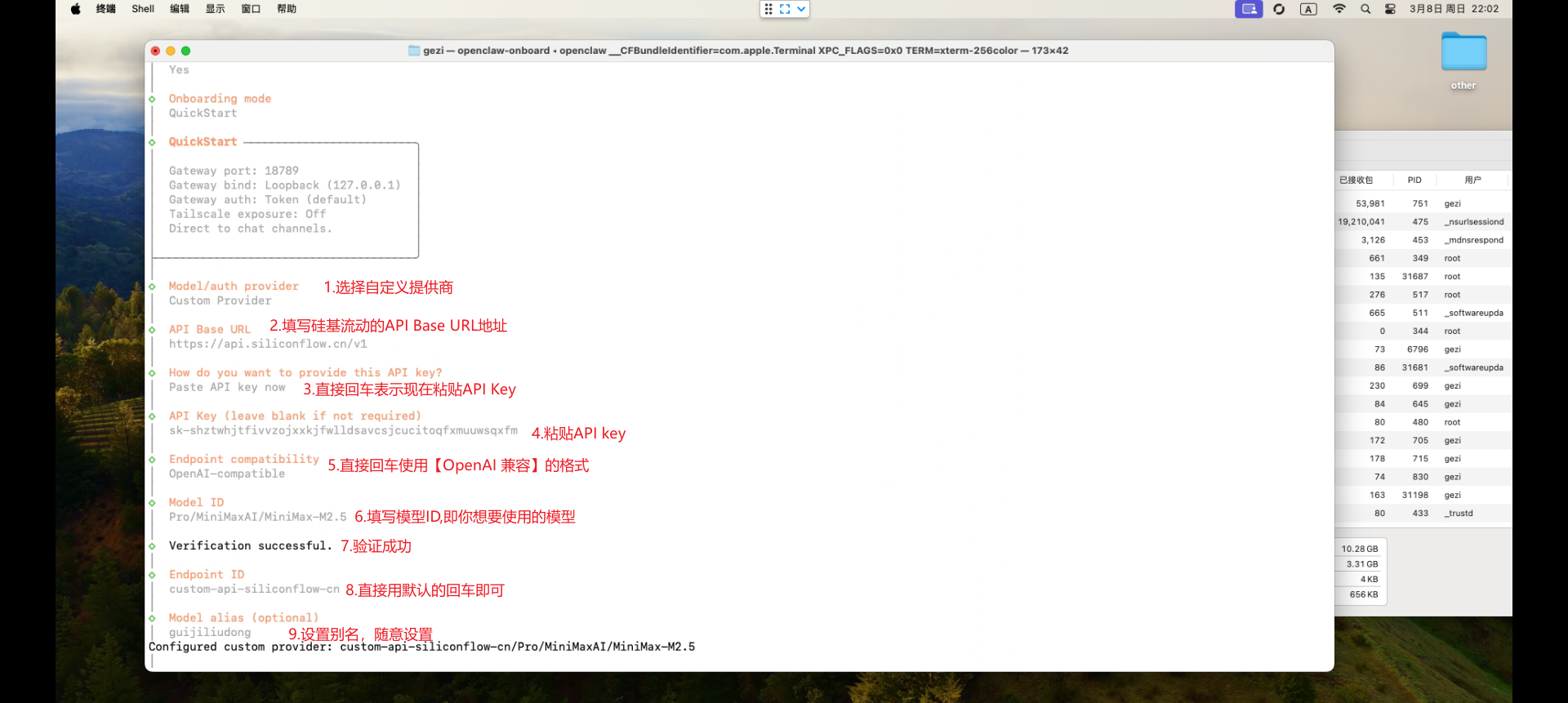Screen dimensions: 1568x703
Task: Click the Terminal window folder proxy icon in the title
Action: [414, 51]
